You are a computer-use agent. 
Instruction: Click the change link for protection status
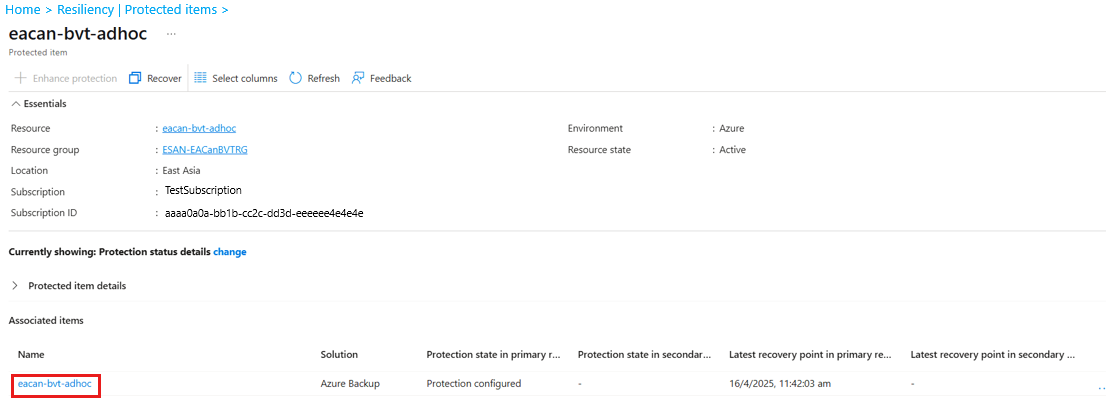coord(229,252)
